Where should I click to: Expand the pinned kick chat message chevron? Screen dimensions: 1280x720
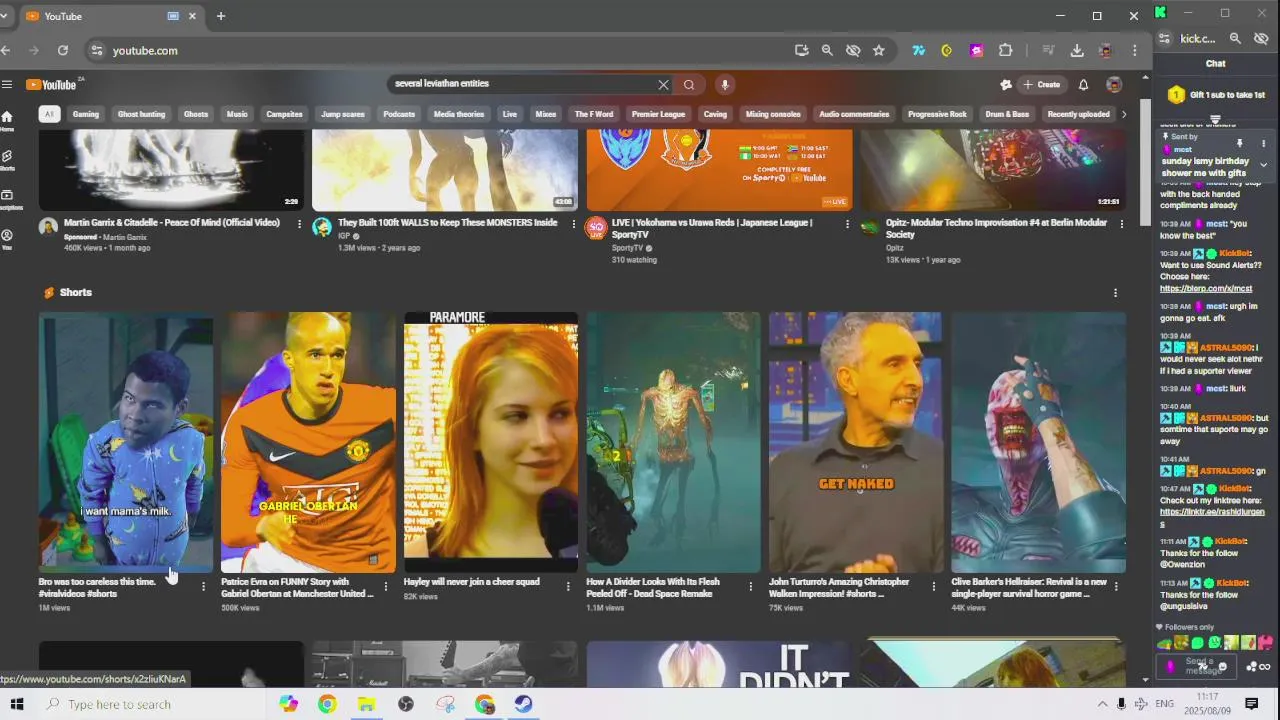pyautogui.click(x=1263, y=165)
